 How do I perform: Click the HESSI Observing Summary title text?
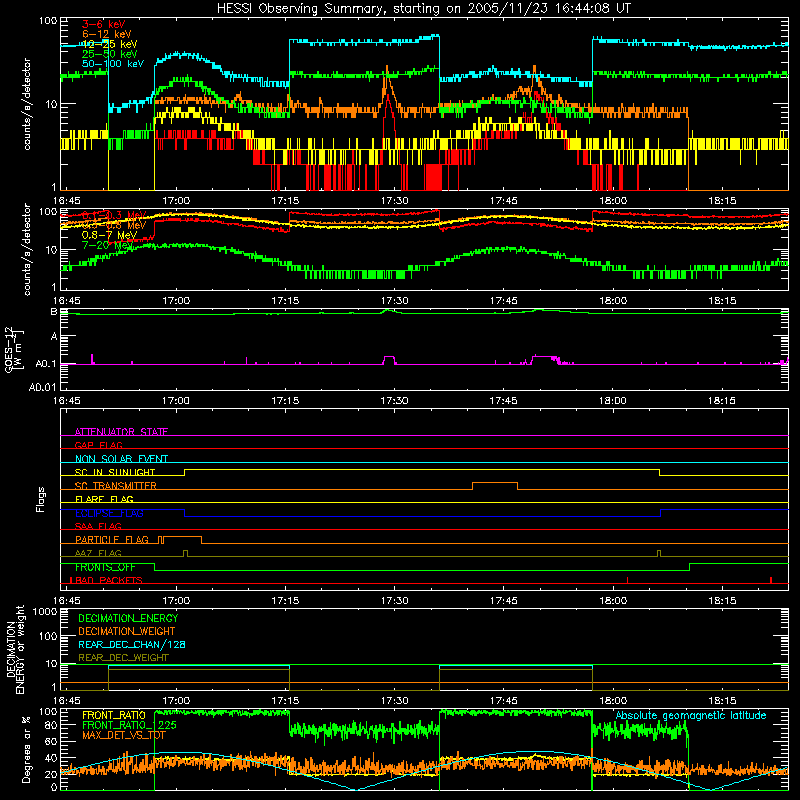424,9
